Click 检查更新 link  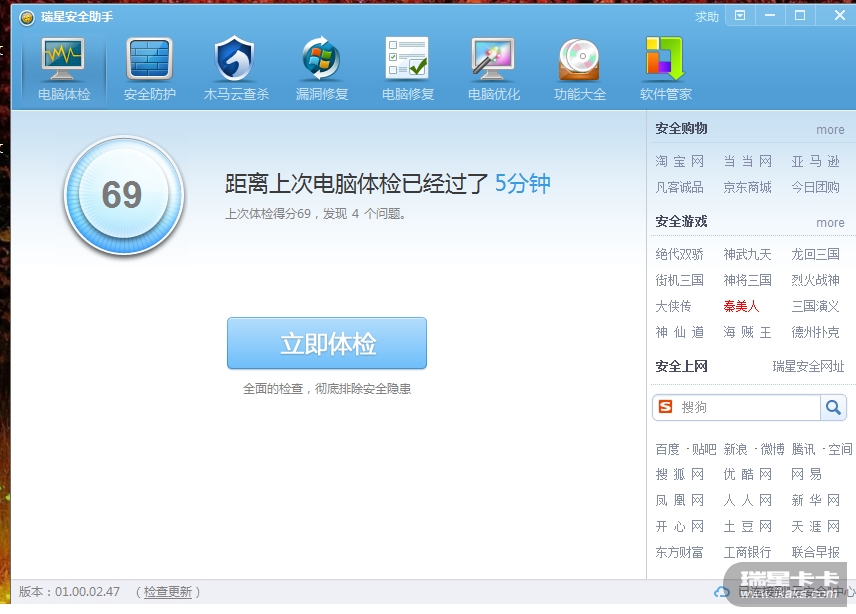click(168, 592)
